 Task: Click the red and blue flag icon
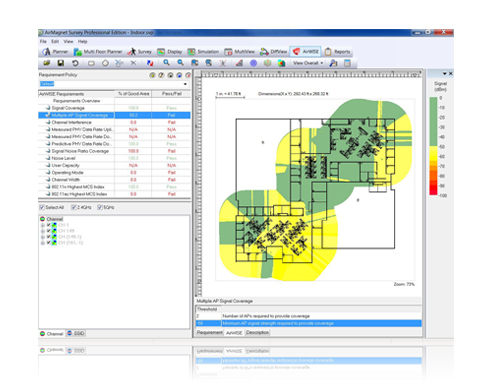click(150, 63)
